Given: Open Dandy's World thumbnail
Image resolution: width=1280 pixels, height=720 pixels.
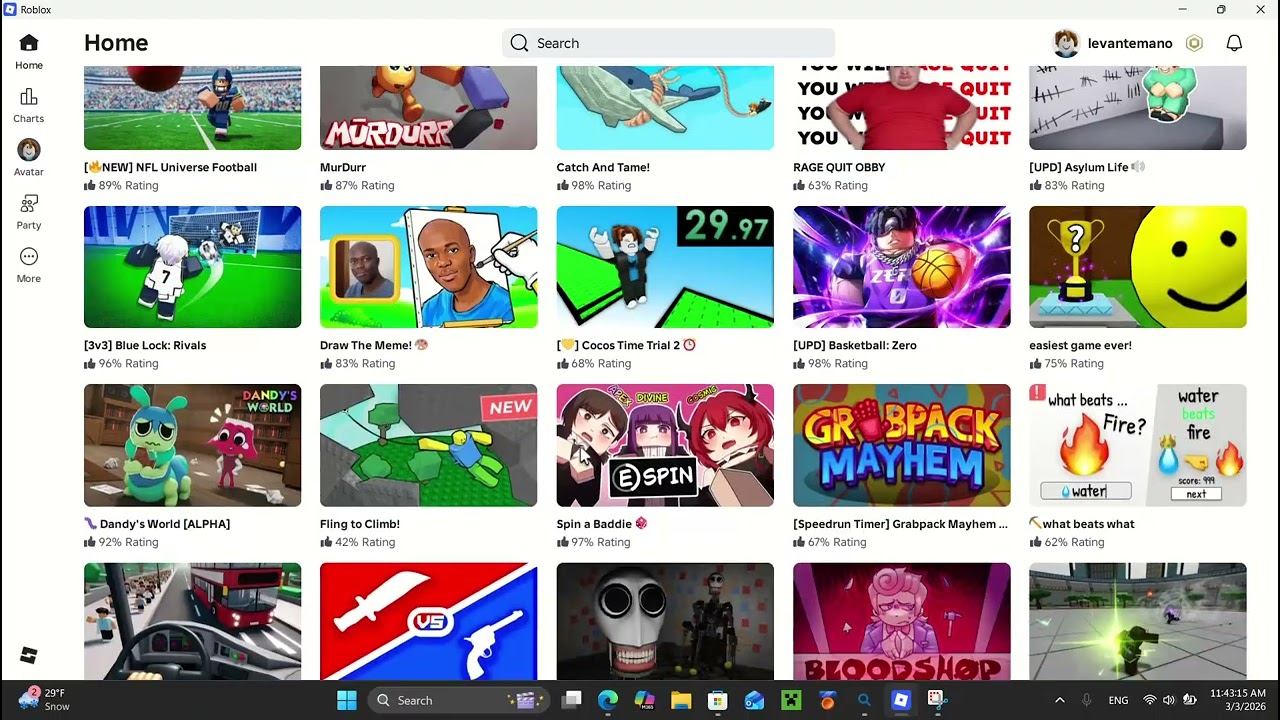Looking at the screenshot, I should point(192,445).
